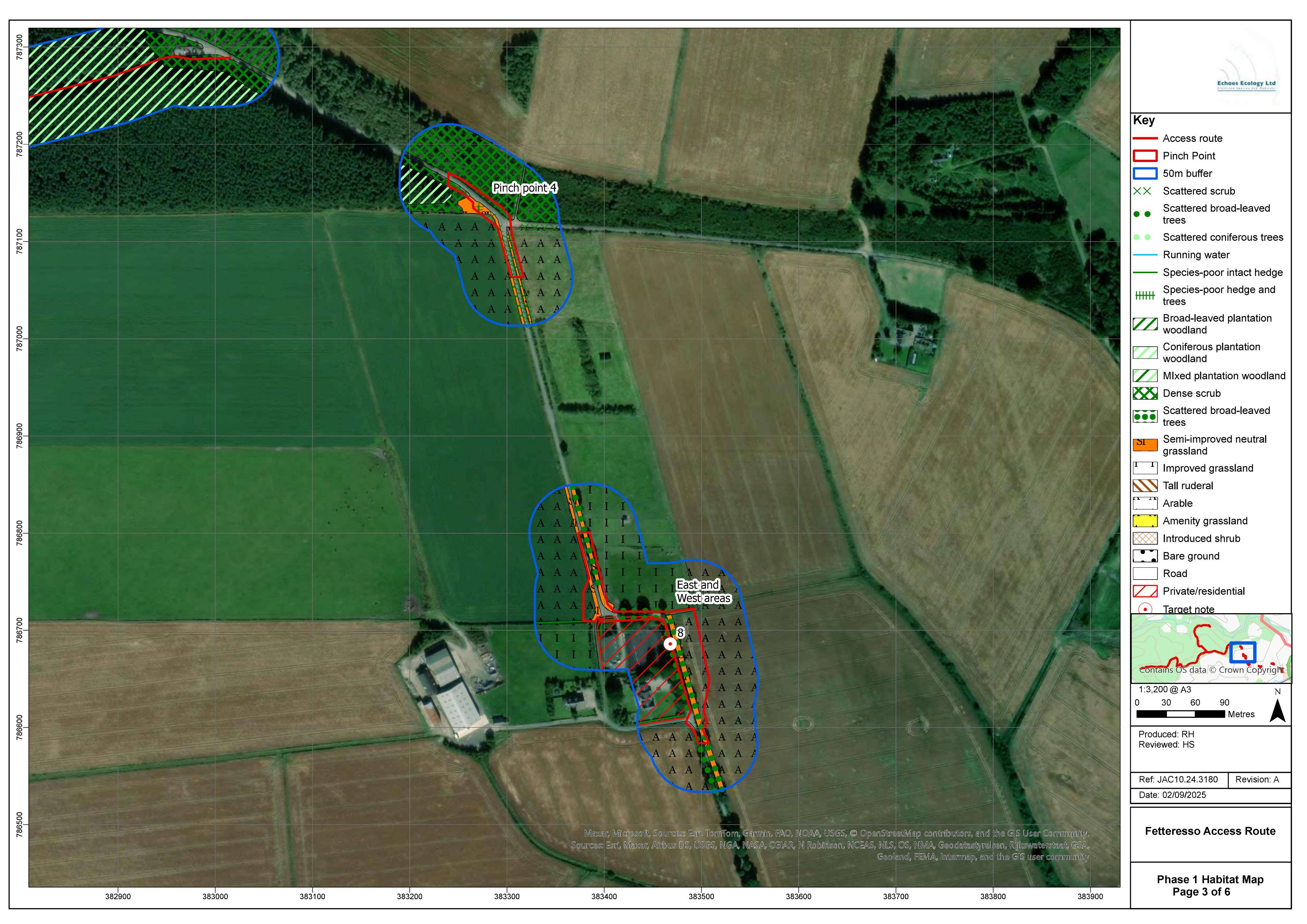Click the 'Phase 1 Habitat Map' title

(x=1210, y=880)
